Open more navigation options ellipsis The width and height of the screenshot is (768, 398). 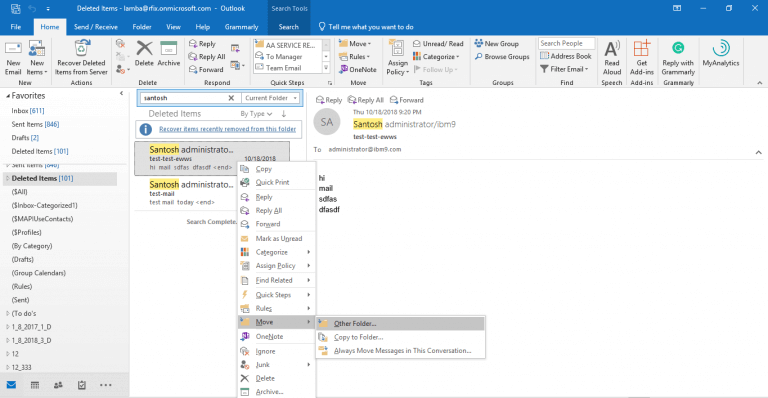pos(106,385)
